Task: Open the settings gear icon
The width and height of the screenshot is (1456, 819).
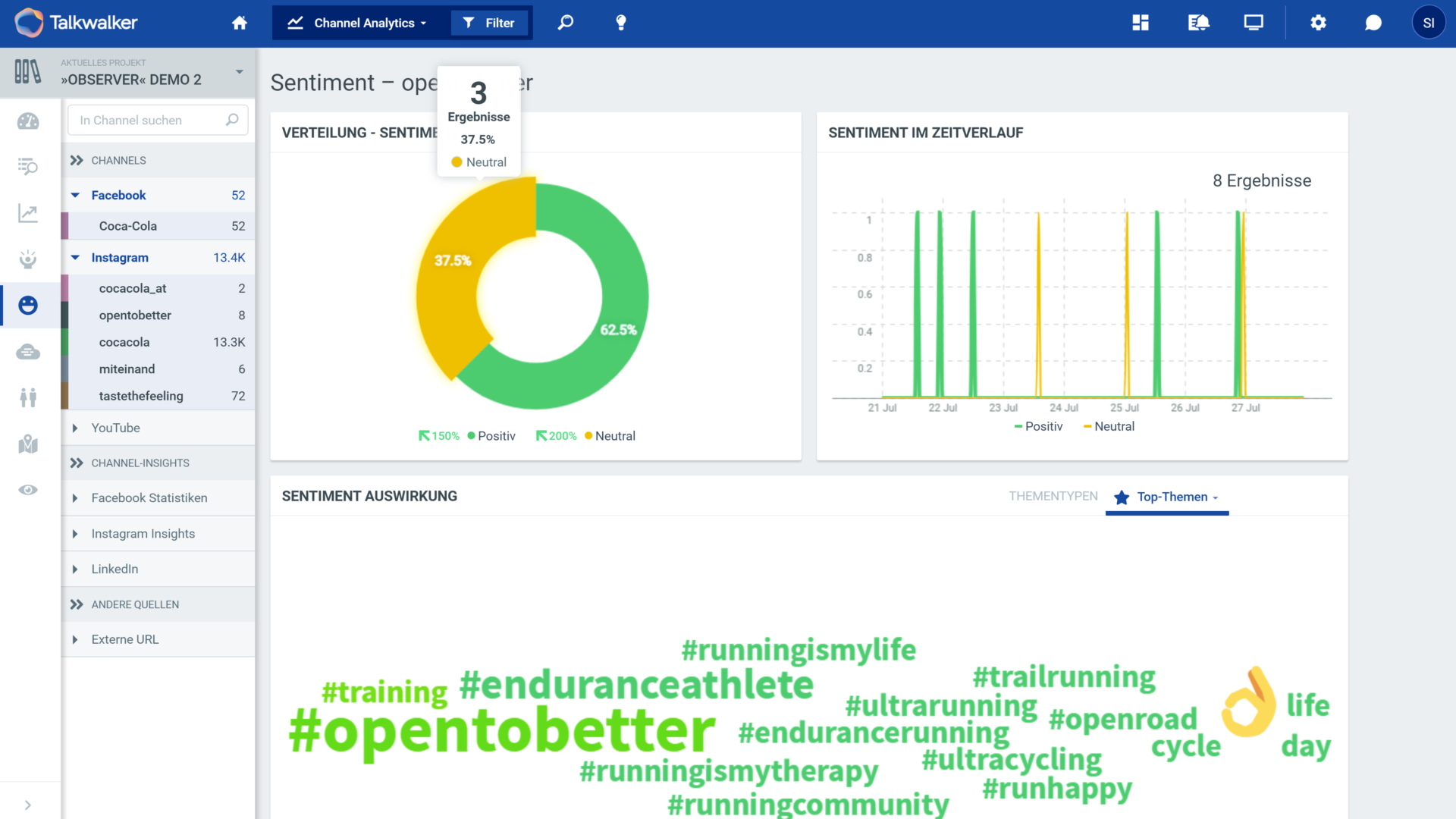Action: coord(1318,23)
